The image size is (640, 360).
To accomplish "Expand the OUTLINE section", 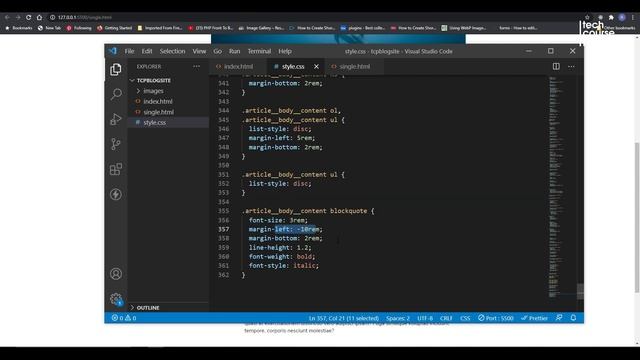I will click(x=148, y=308).
